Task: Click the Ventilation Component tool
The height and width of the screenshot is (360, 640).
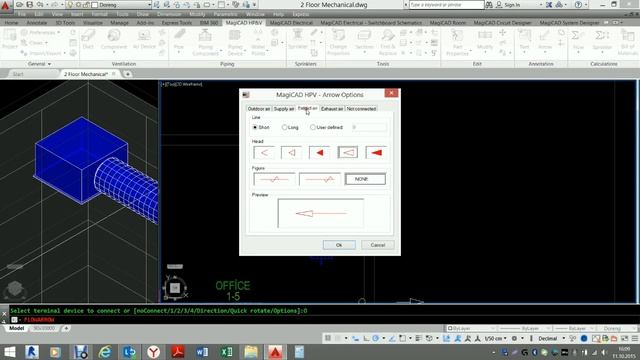Action: [114, 40]
